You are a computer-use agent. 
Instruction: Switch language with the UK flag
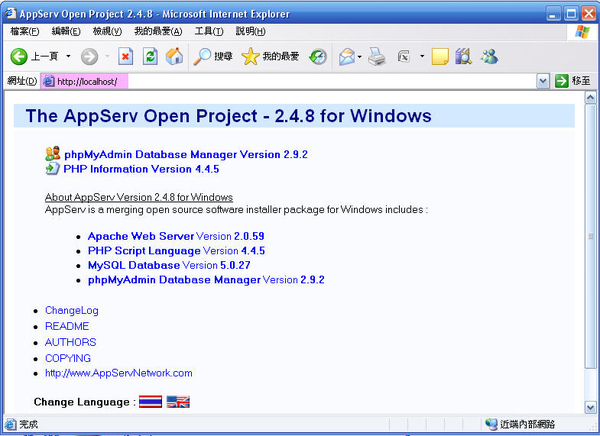tap(178, 402)
